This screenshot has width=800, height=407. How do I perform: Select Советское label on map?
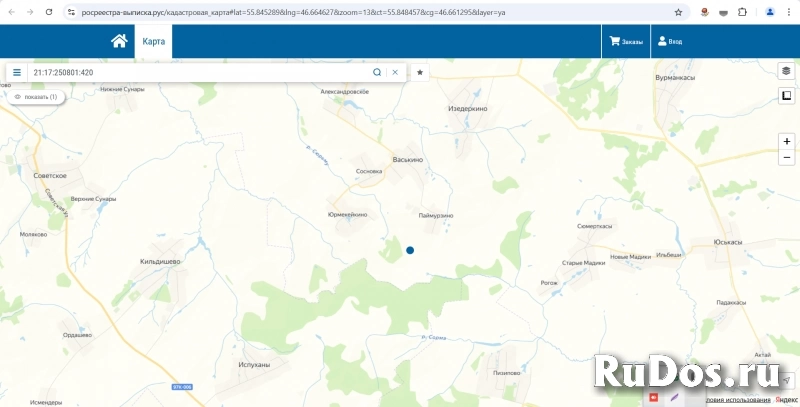50,175
